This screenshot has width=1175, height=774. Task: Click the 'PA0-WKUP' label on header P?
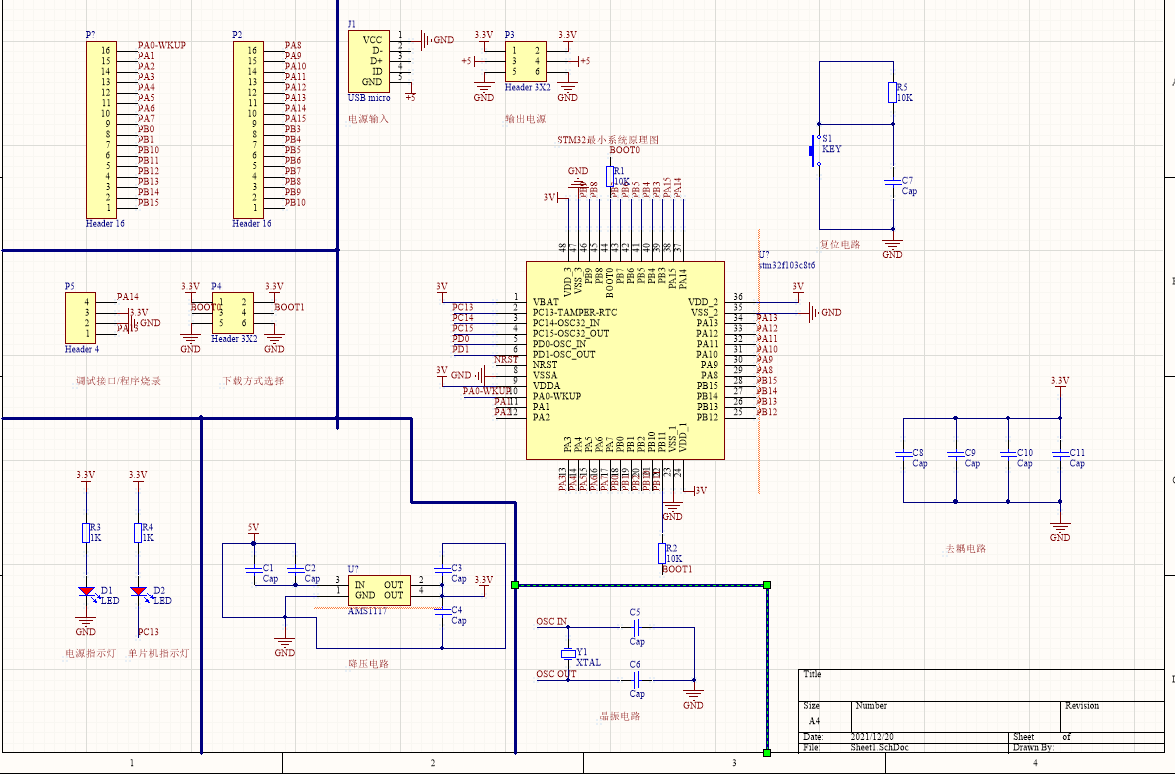point(162,45)
